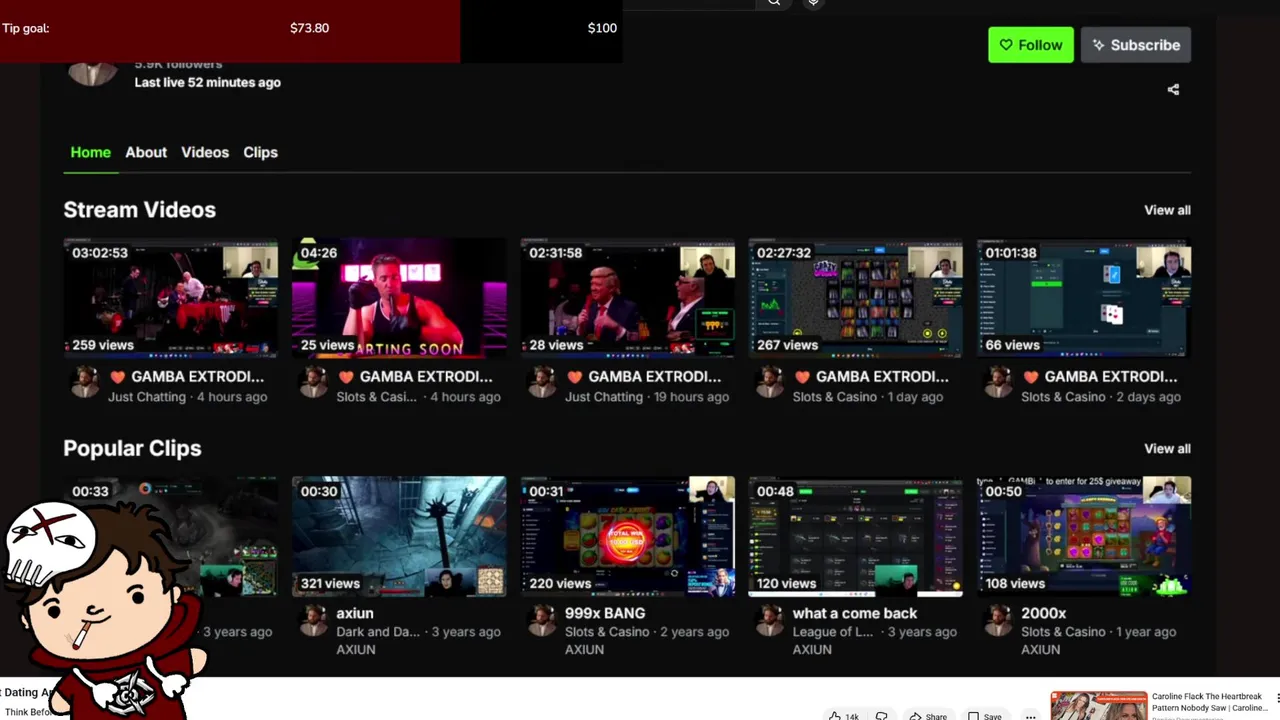
Task: Play the 00:31 999x BANG clip thumbnail
Action: 627,536
